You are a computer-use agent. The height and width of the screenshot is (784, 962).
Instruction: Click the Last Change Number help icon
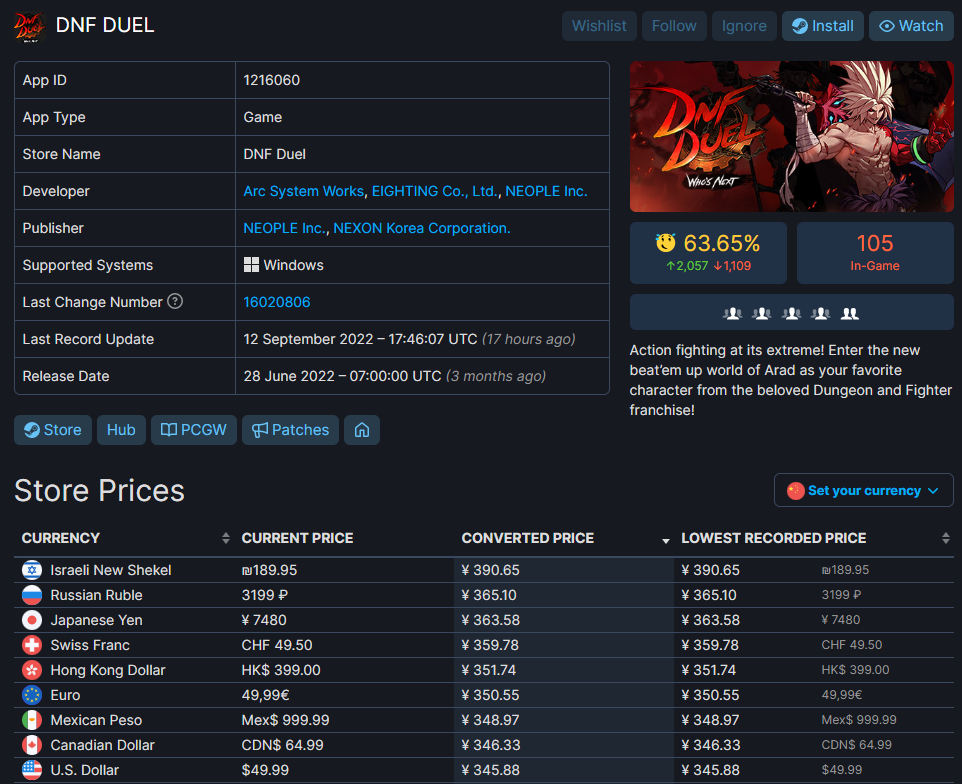click(x=175, y=301)
